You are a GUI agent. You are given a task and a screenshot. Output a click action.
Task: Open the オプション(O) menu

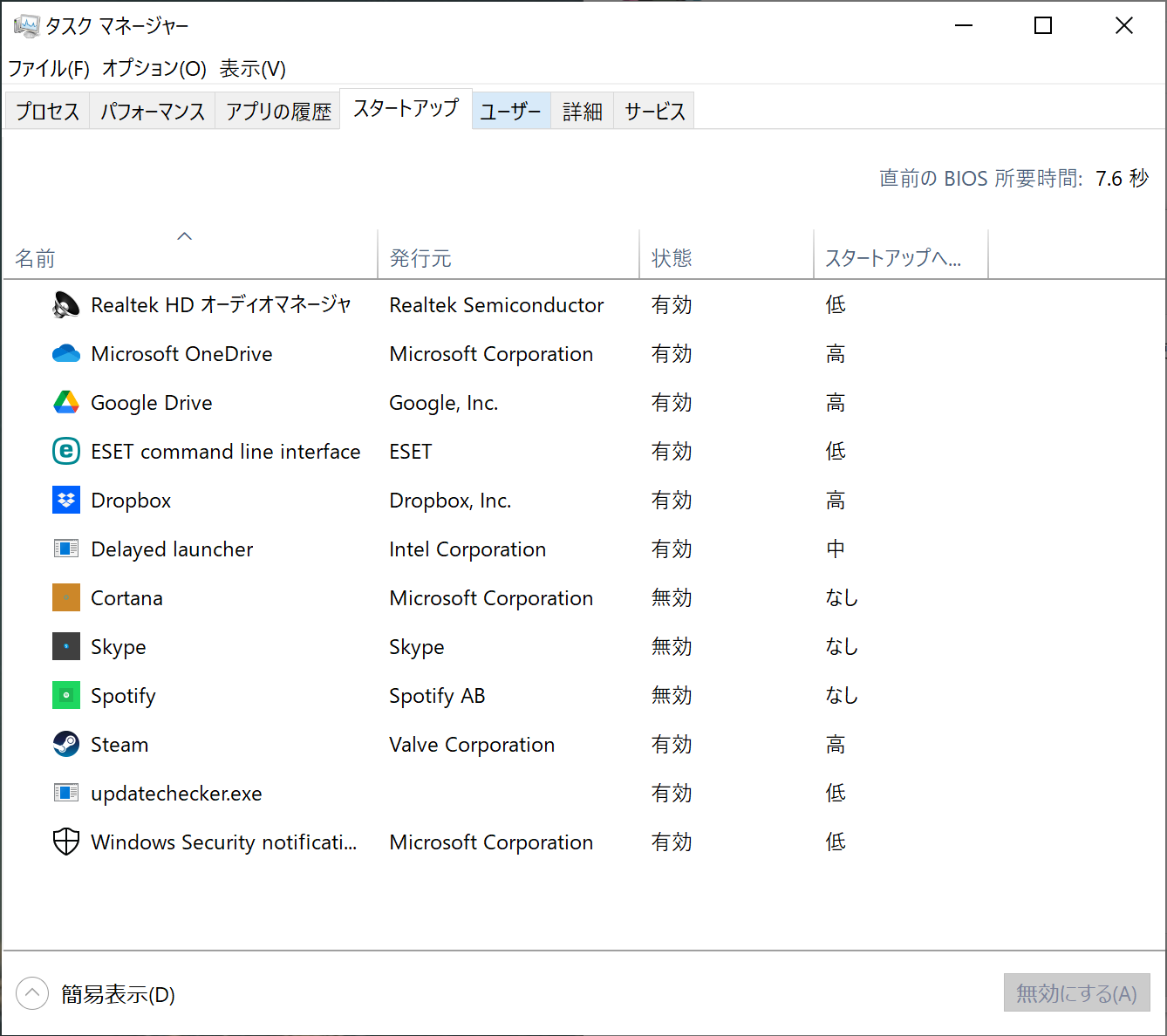click(x=154, y=68)
